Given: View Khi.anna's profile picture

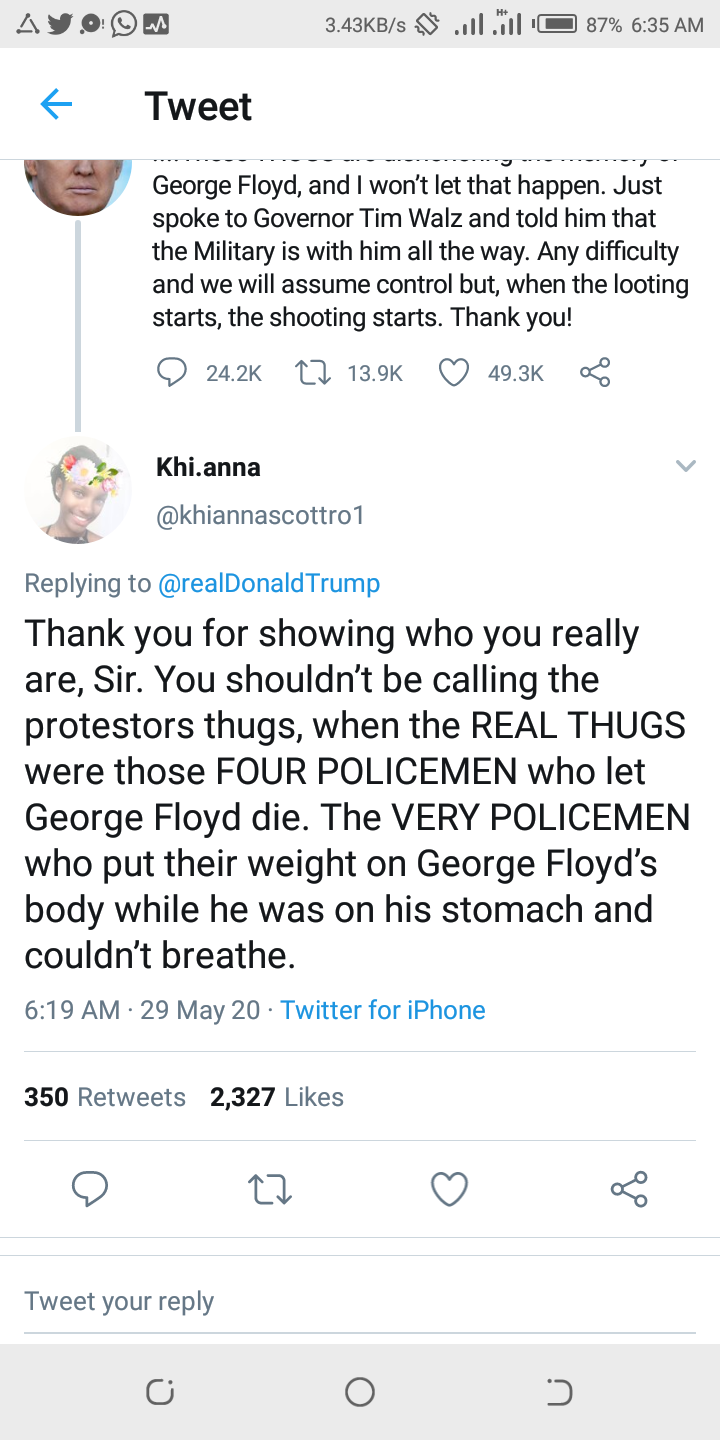Looking at the screenshot, I should pos(78,489).
